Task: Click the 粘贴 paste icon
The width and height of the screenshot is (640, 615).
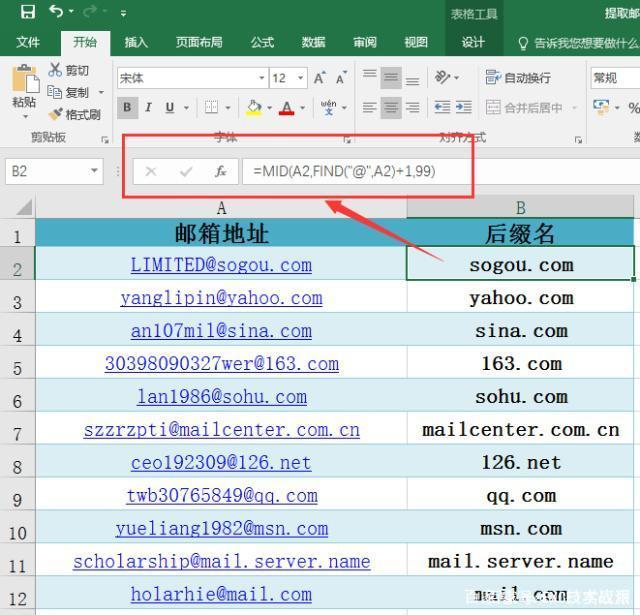Action: pyautogui.click(x=25, y=78)
